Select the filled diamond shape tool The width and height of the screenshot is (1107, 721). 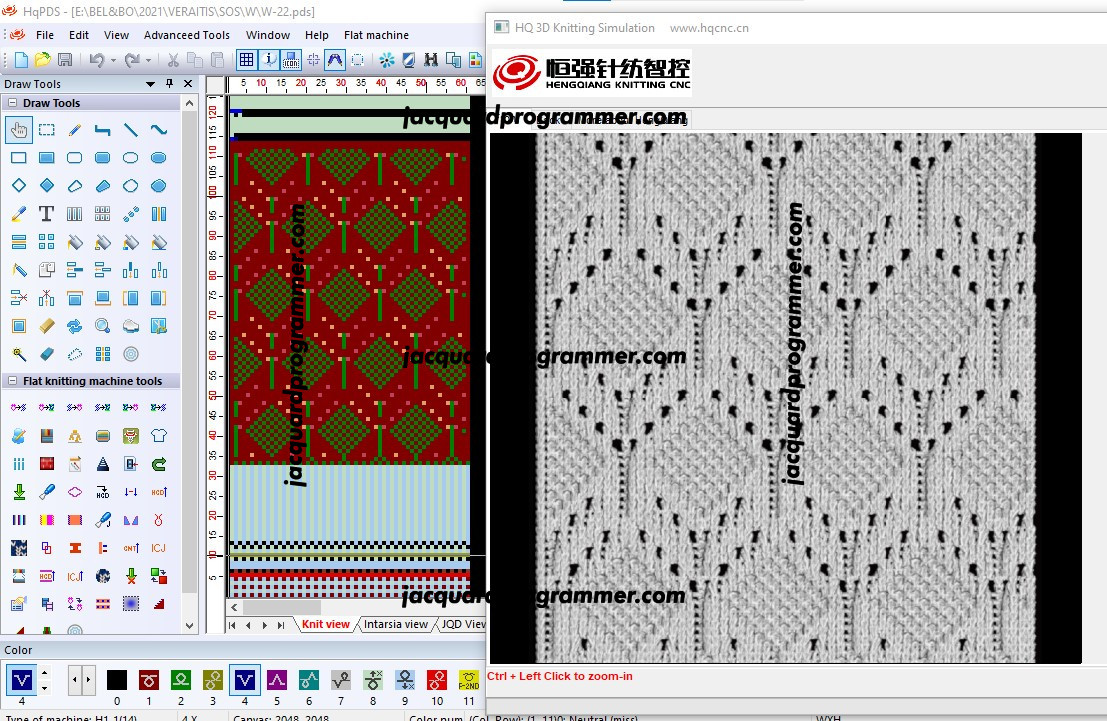point(47,186)
